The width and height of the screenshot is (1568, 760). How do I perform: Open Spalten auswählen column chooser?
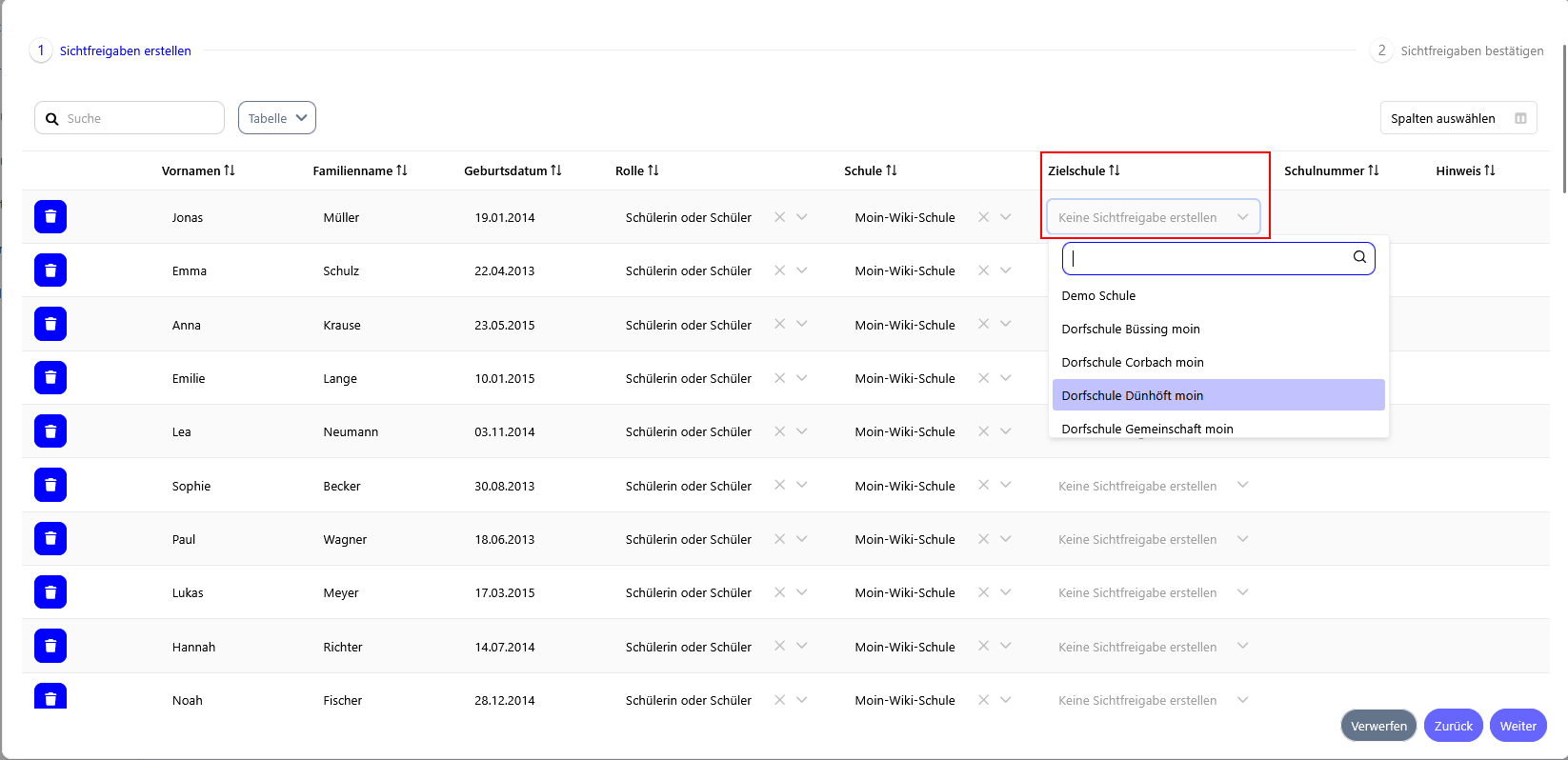pyautogui.click(x=1457, y=118)
